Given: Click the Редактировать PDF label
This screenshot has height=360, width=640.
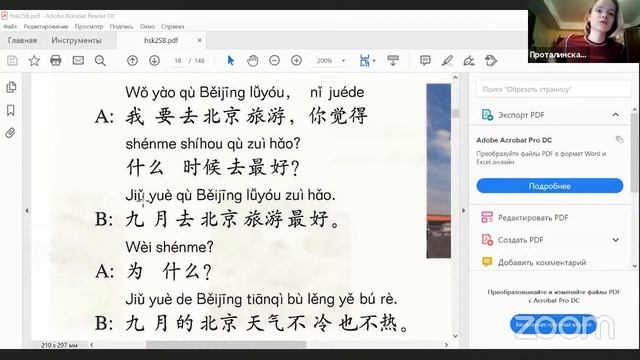Looking at the screenshot, I should 533,218.
